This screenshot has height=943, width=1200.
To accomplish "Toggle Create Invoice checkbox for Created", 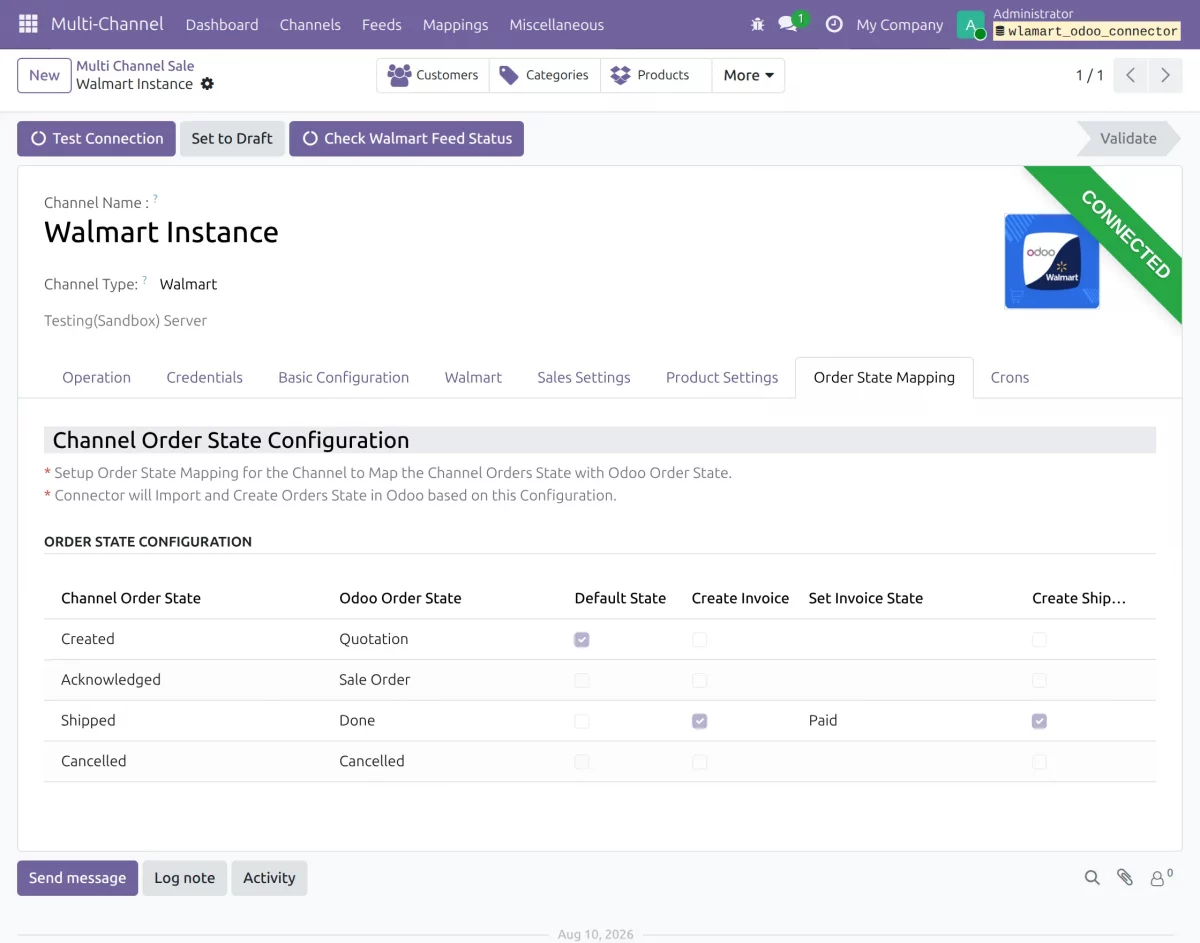I will click(x=699, y=640).
